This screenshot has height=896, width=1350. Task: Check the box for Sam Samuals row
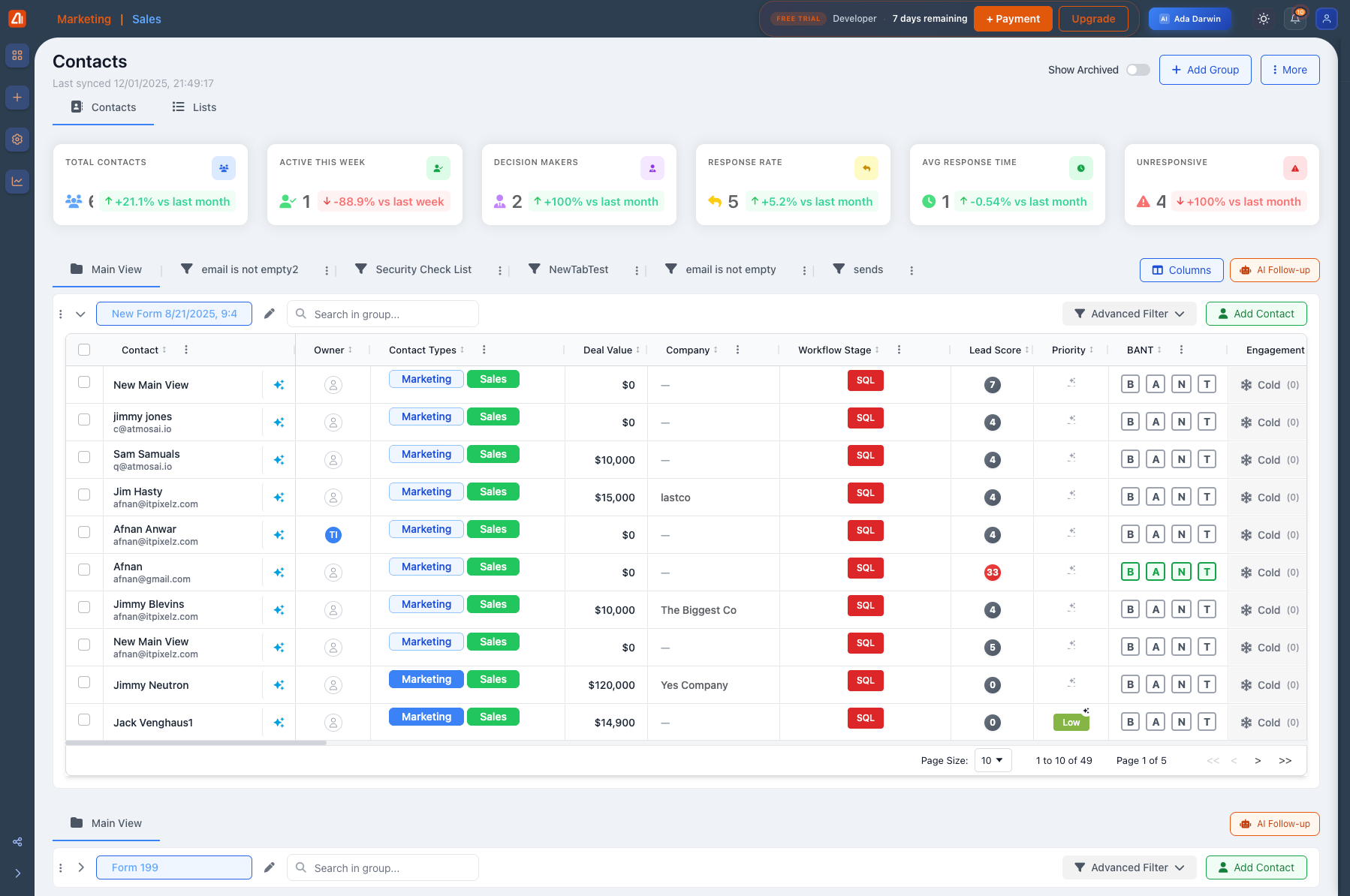[x=84, y=457]
